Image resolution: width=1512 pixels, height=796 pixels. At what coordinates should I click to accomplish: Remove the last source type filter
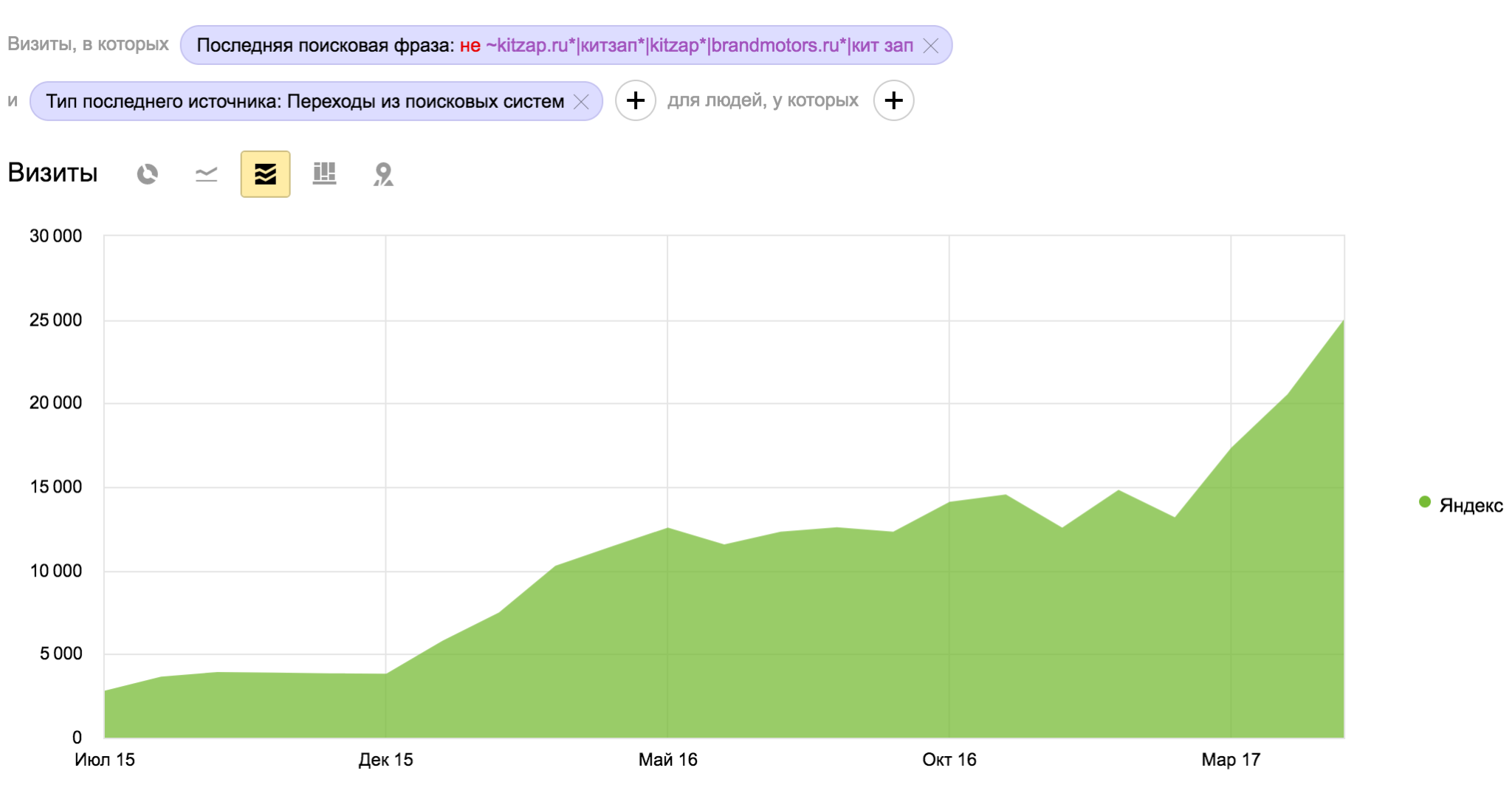click(x=582, y=102)
